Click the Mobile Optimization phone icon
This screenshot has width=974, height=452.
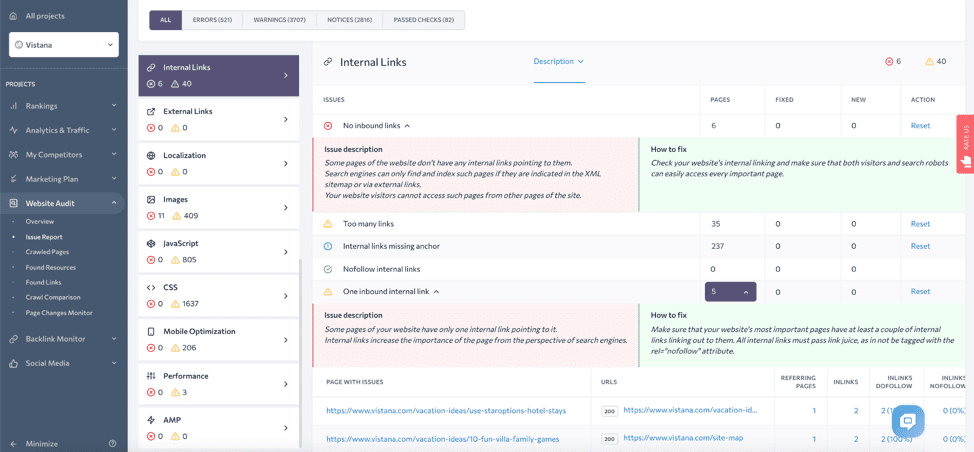click(150, 332)
